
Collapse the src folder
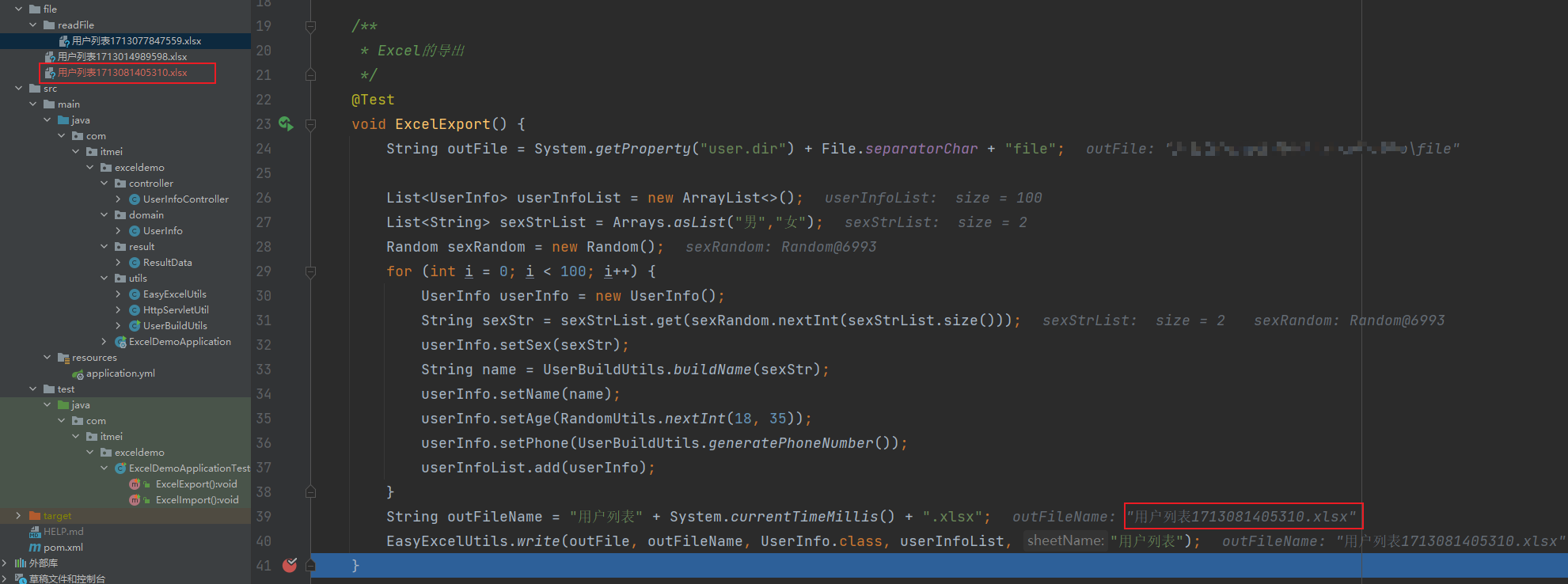pos(19,89)
